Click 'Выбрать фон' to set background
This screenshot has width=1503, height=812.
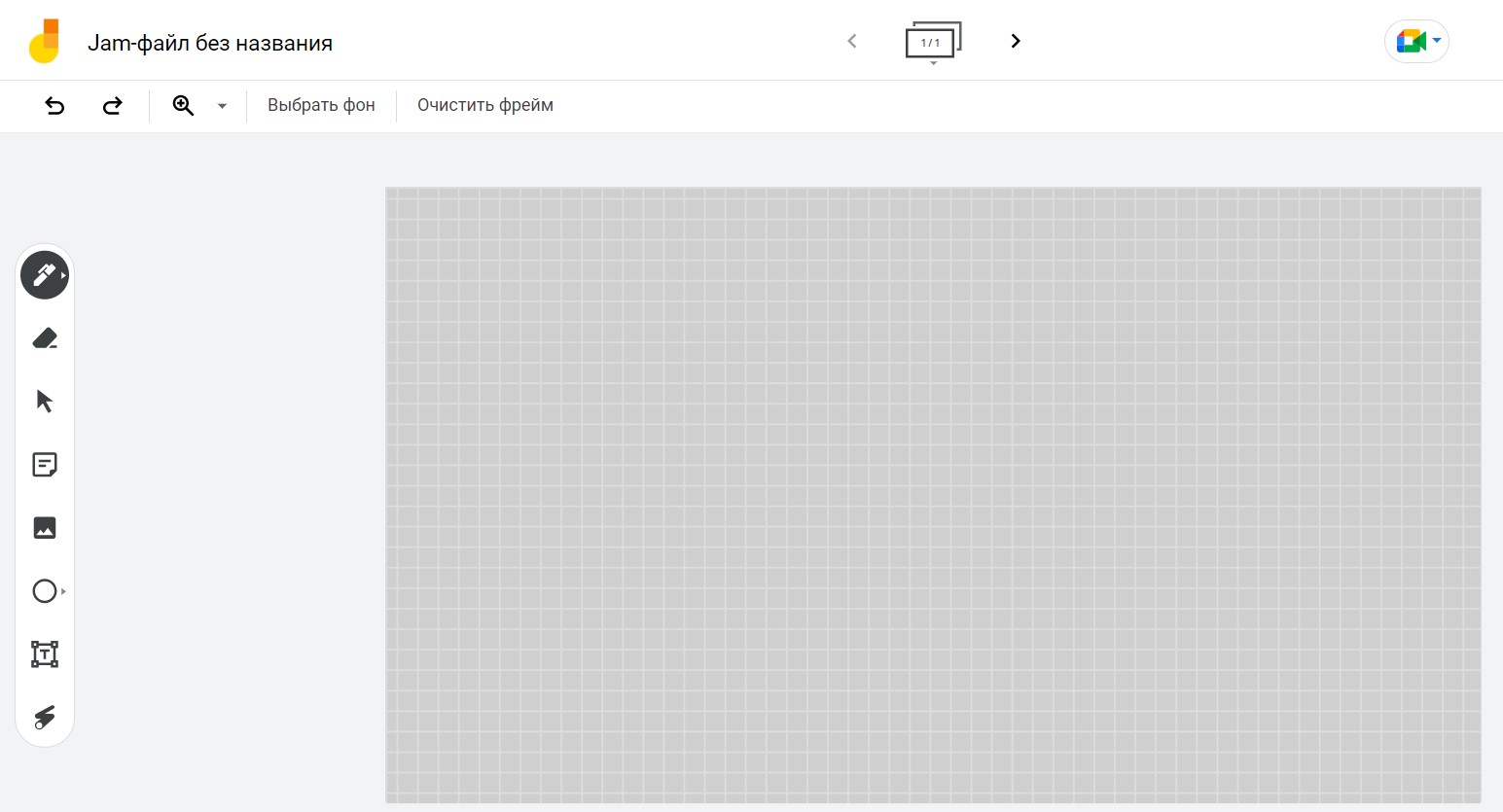coord(321,105)
